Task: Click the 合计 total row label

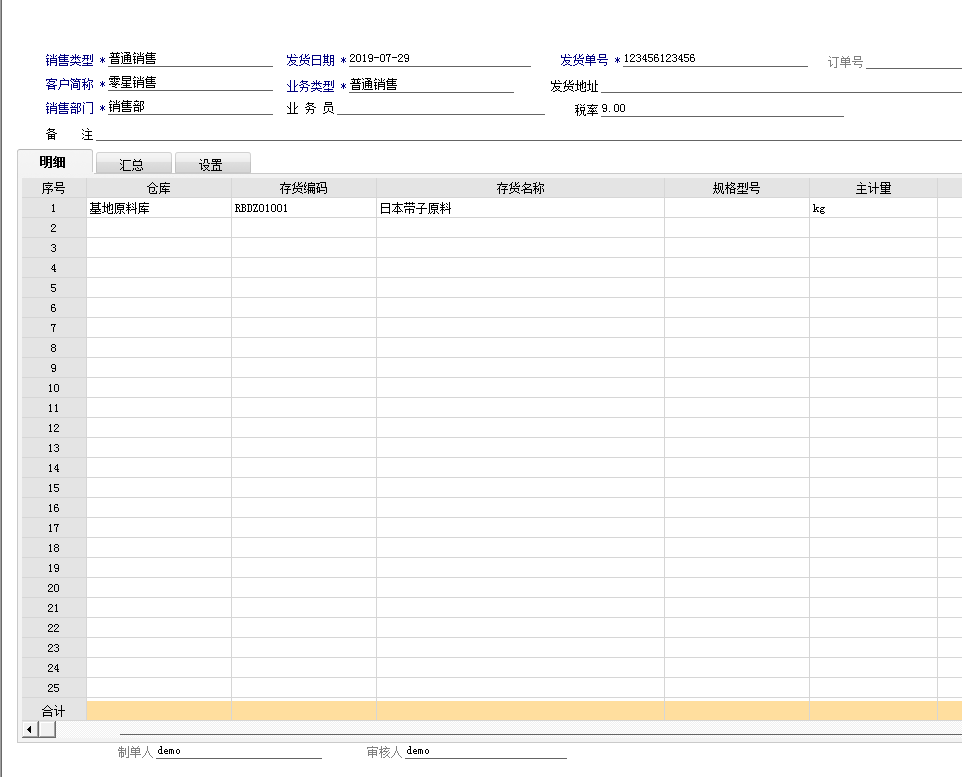Action: tap(54, 711)
